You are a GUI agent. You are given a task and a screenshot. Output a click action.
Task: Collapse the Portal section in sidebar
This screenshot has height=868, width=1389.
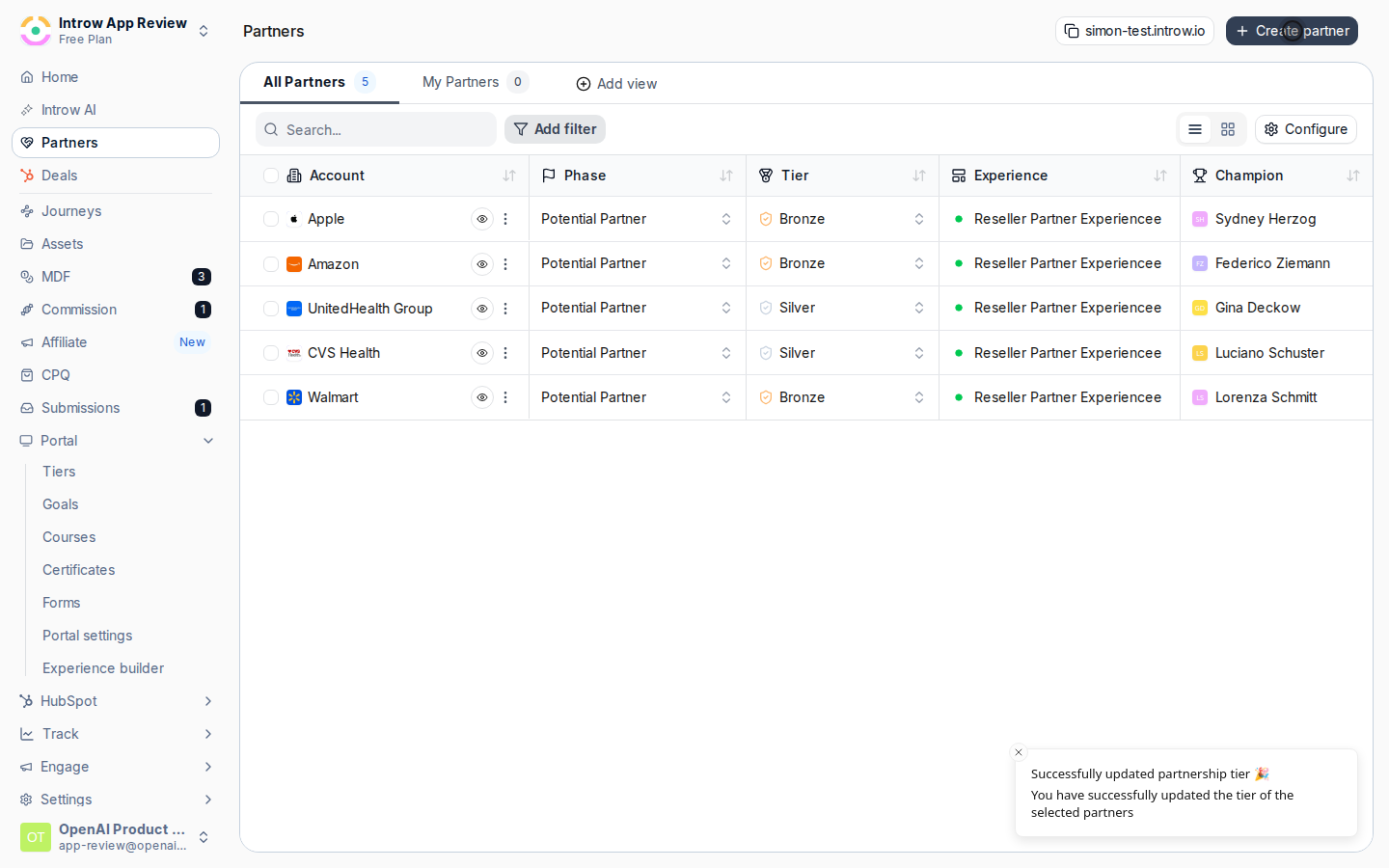click(x=208, y=441)
